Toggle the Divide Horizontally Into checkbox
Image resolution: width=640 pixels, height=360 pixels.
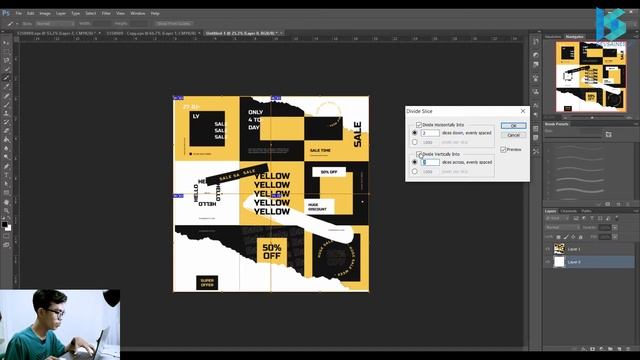pos(419,124)
